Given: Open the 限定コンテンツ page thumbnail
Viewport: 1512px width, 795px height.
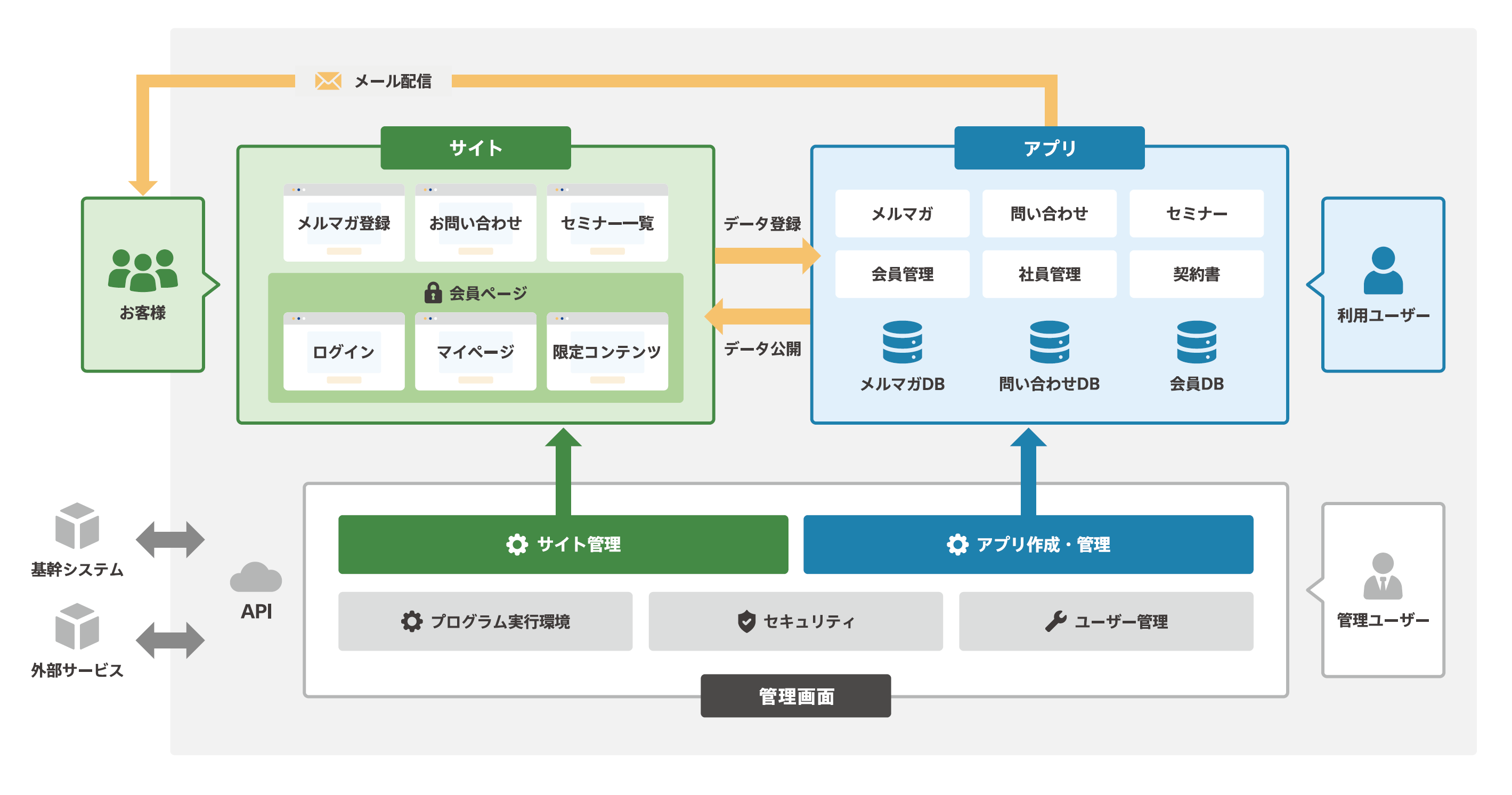Looking at the screenshot, I should coord(607,352).
